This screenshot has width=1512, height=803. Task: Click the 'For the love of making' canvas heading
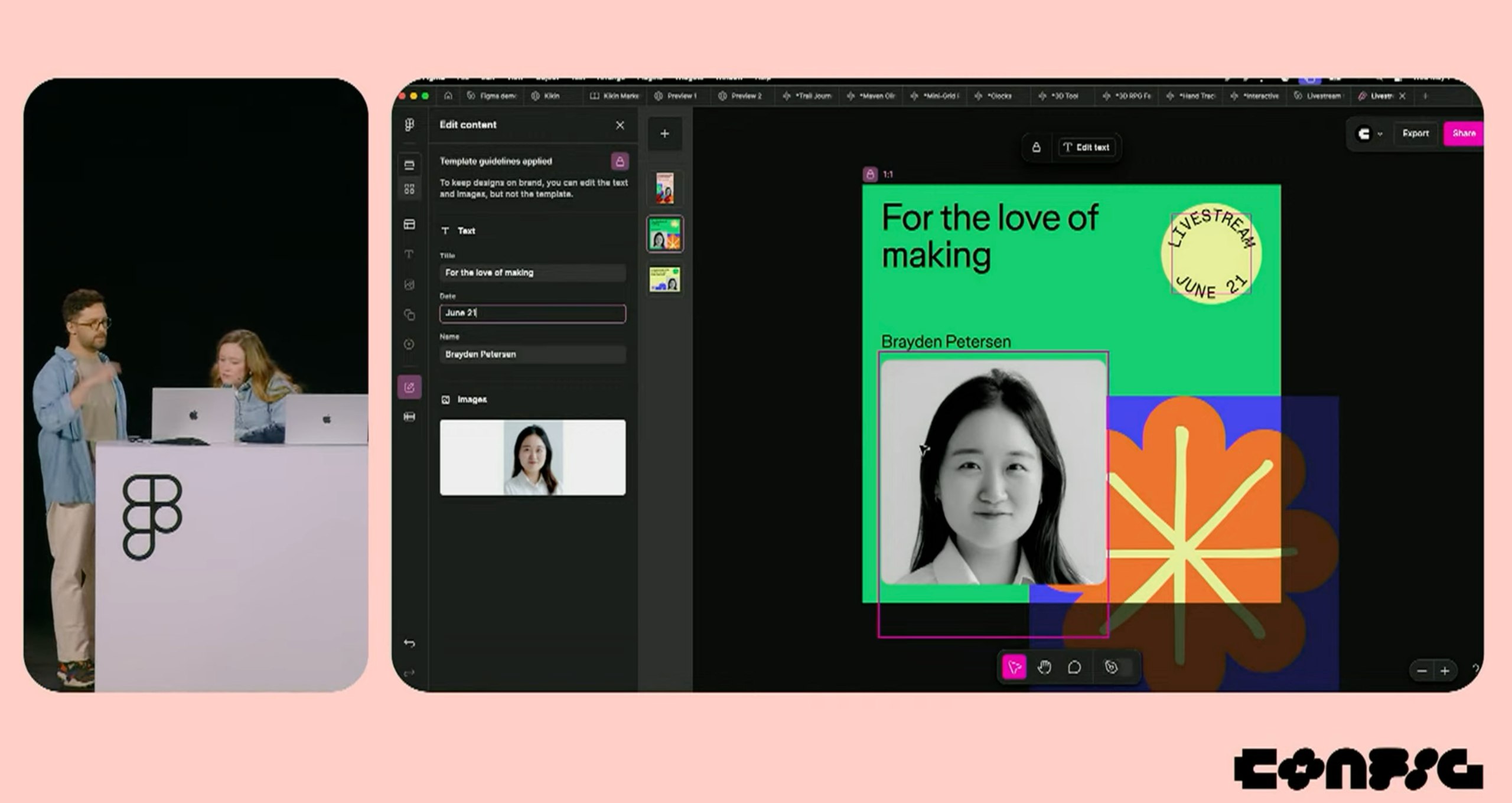[990, 236]
